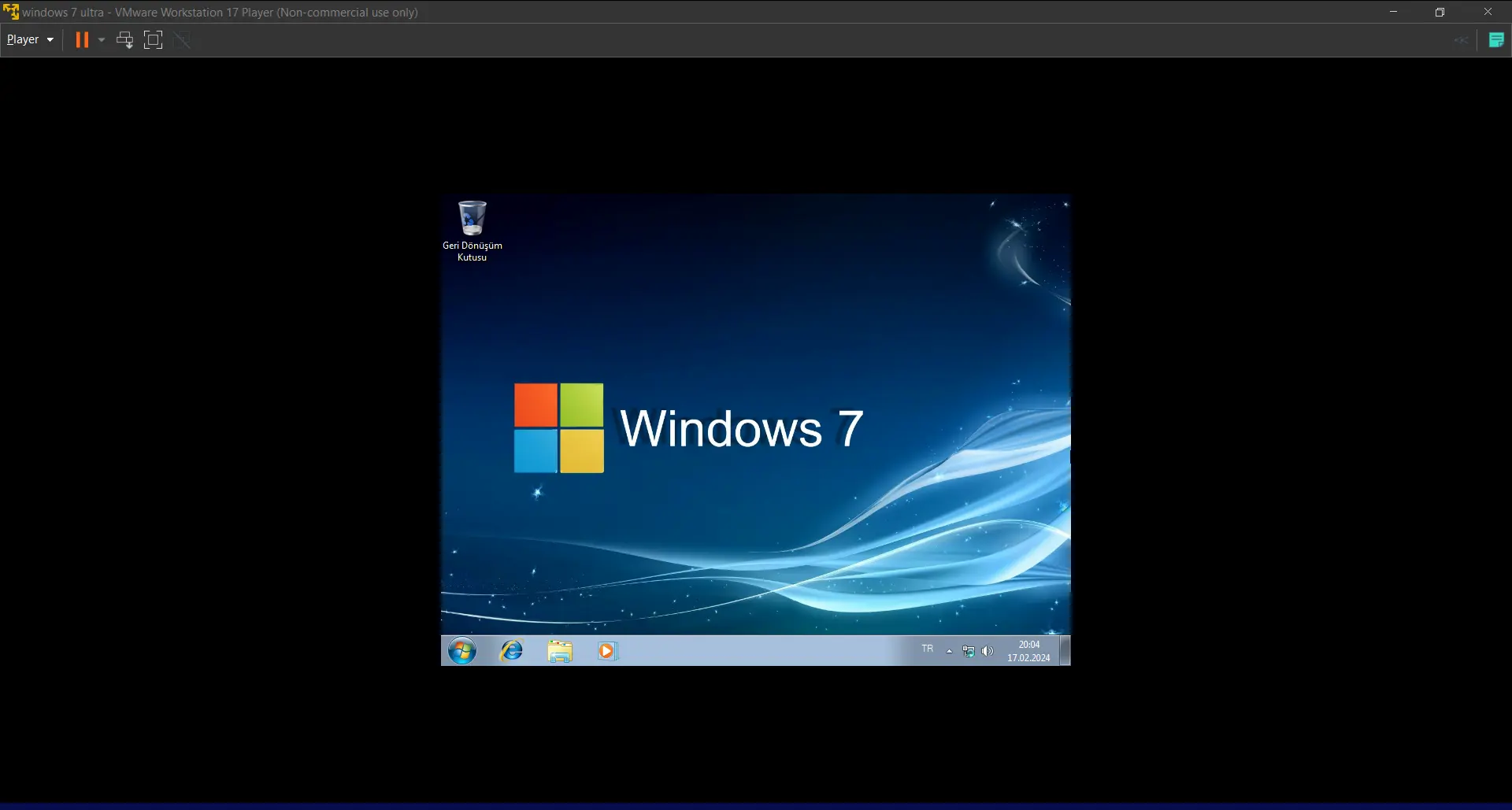1512x810 pixels.
Task: Open the Windows 7 Start menu
Action: point(462,651)
